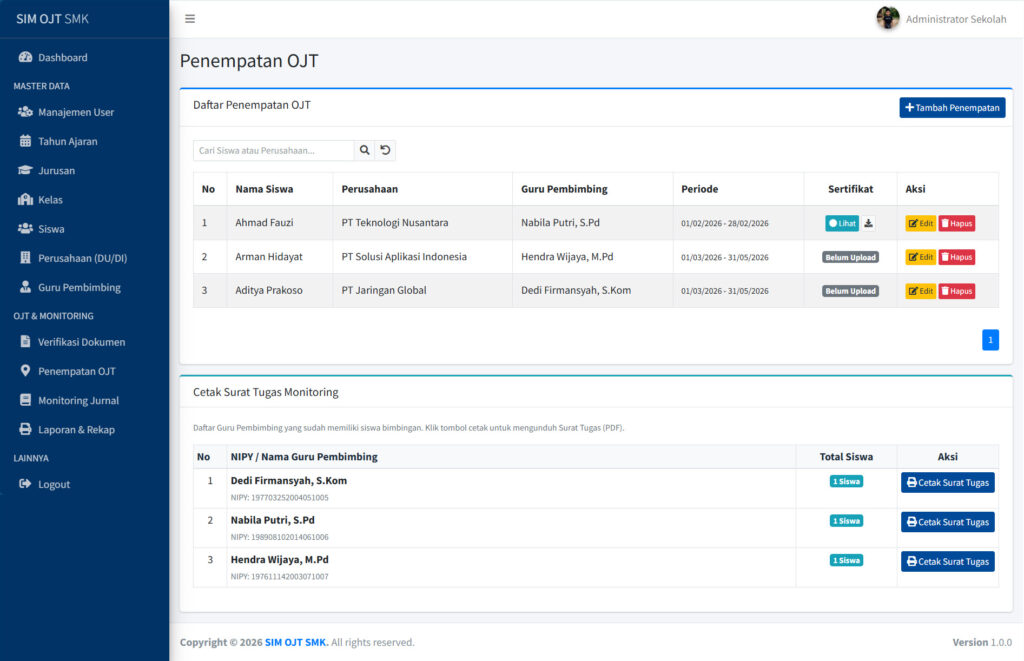The height and width of the screenshot is (661, 1024).
Task: Open the administrator profile avatar
Action: click(887, 19)
